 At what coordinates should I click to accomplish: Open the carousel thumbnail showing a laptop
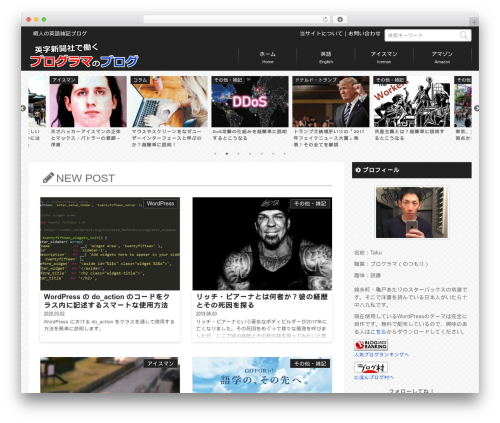(169, 102)
